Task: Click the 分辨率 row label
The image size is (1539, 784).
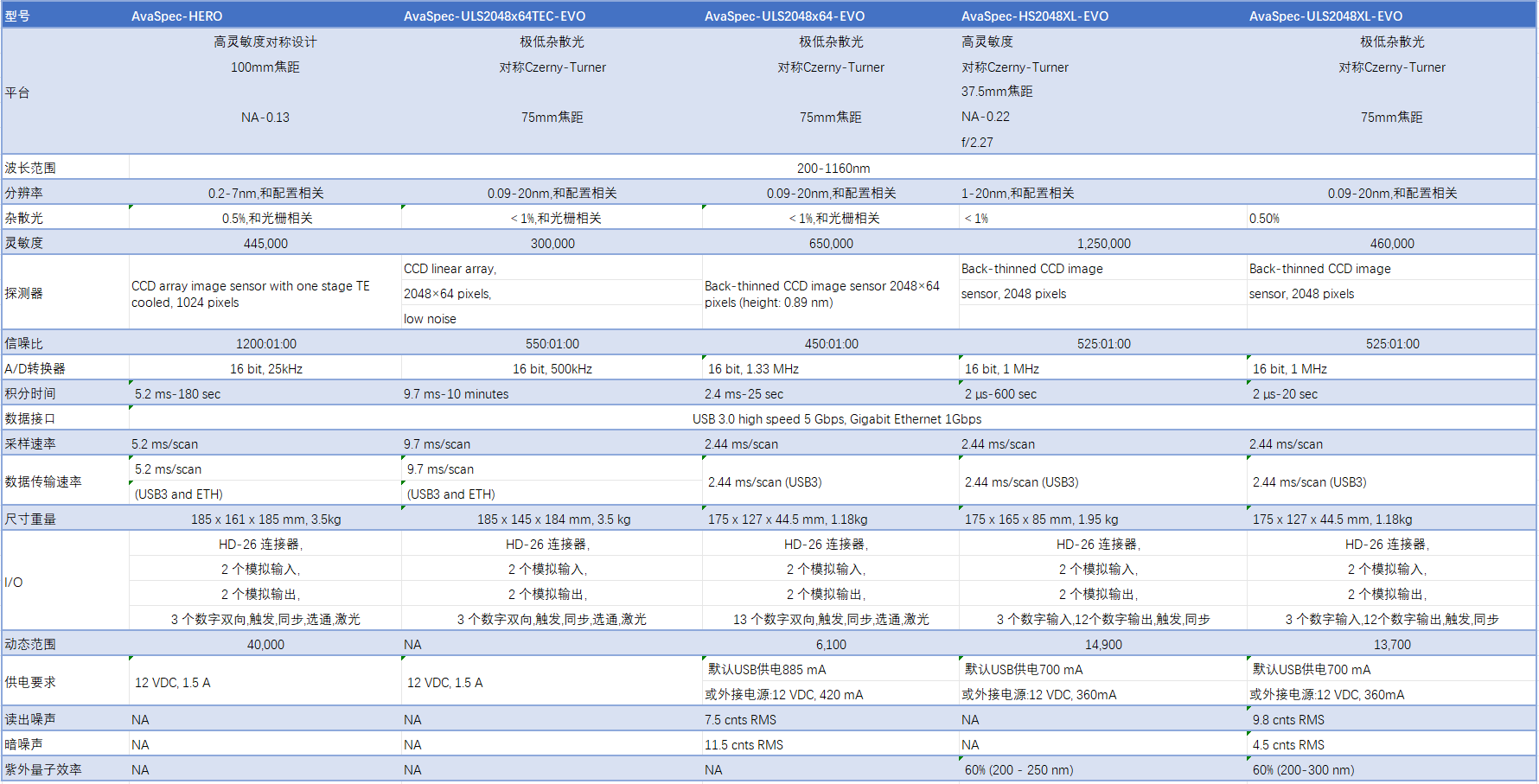Action: point(66,193)
